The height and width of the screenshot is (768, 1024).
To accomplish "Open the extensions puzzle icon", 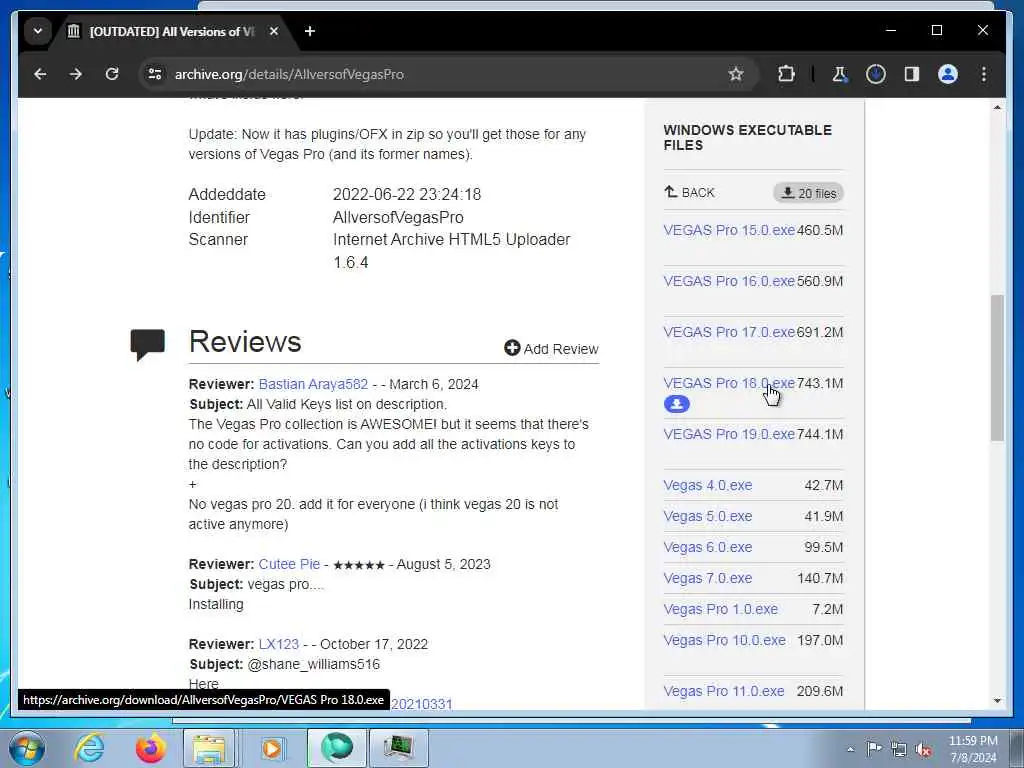I will click(786, 74).
